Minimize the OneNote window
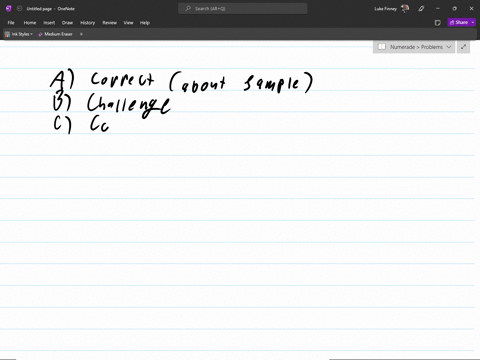This screenshot has height=360, width=480. (438, 9)
